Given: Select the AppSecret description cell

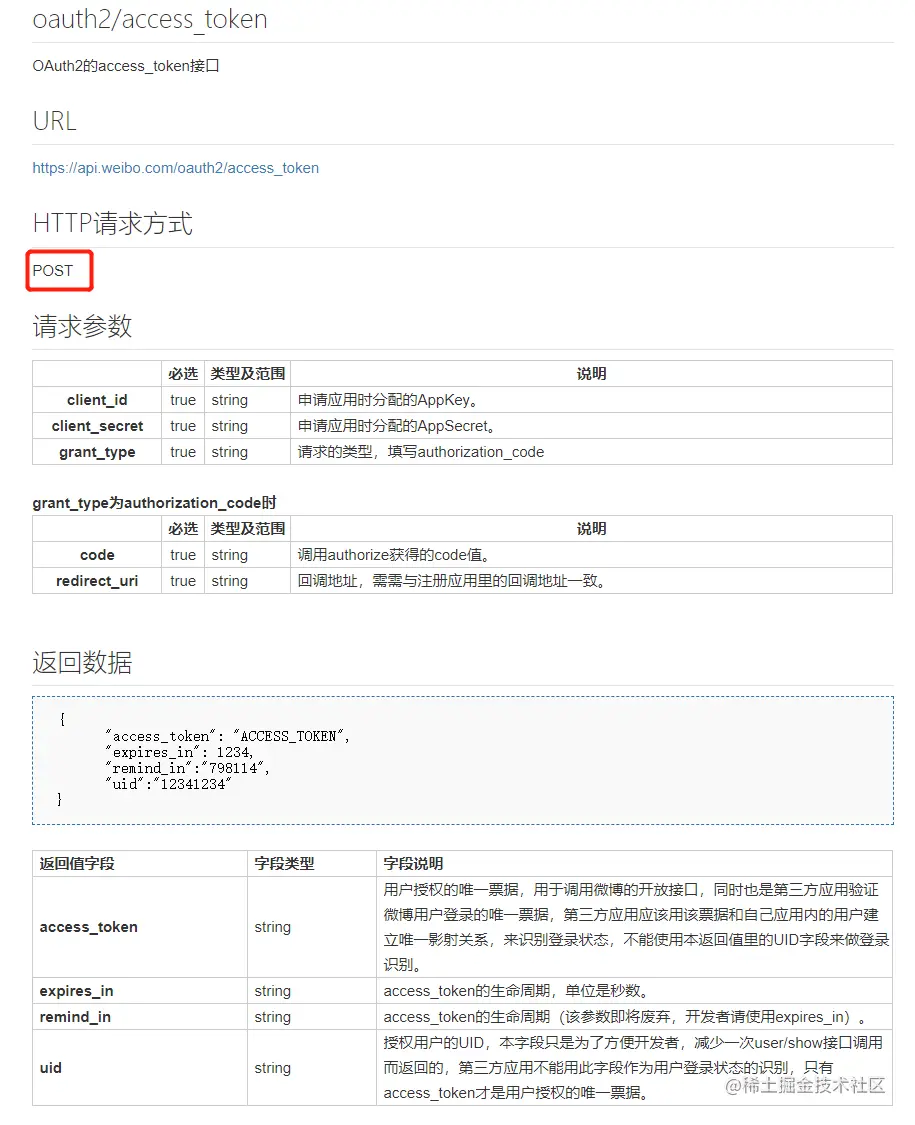Looking at the screenshot, I should 591,425.
